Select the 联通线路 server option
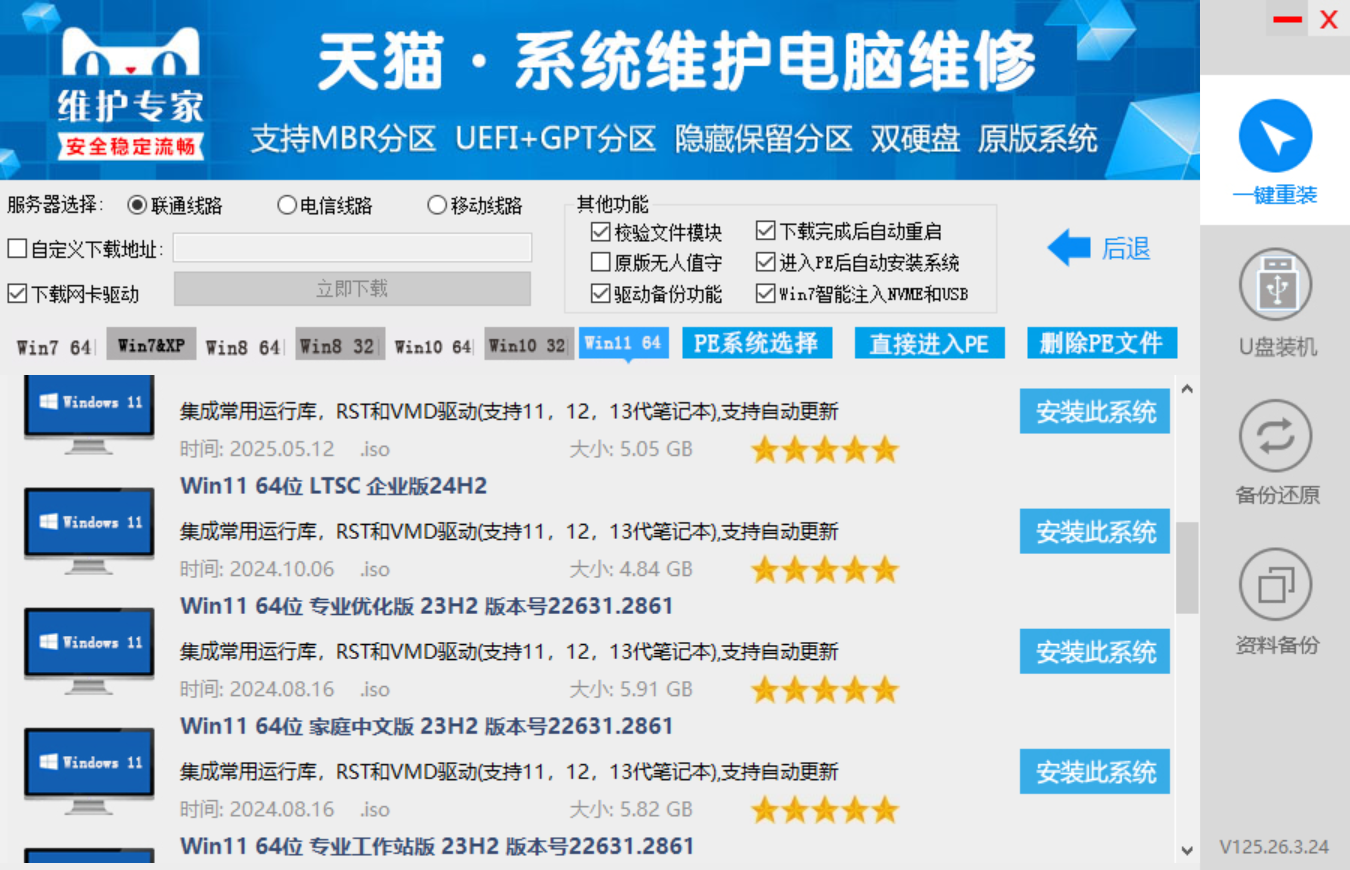Viewport: 1350px width, 870px height. click(x=175, y=206)
